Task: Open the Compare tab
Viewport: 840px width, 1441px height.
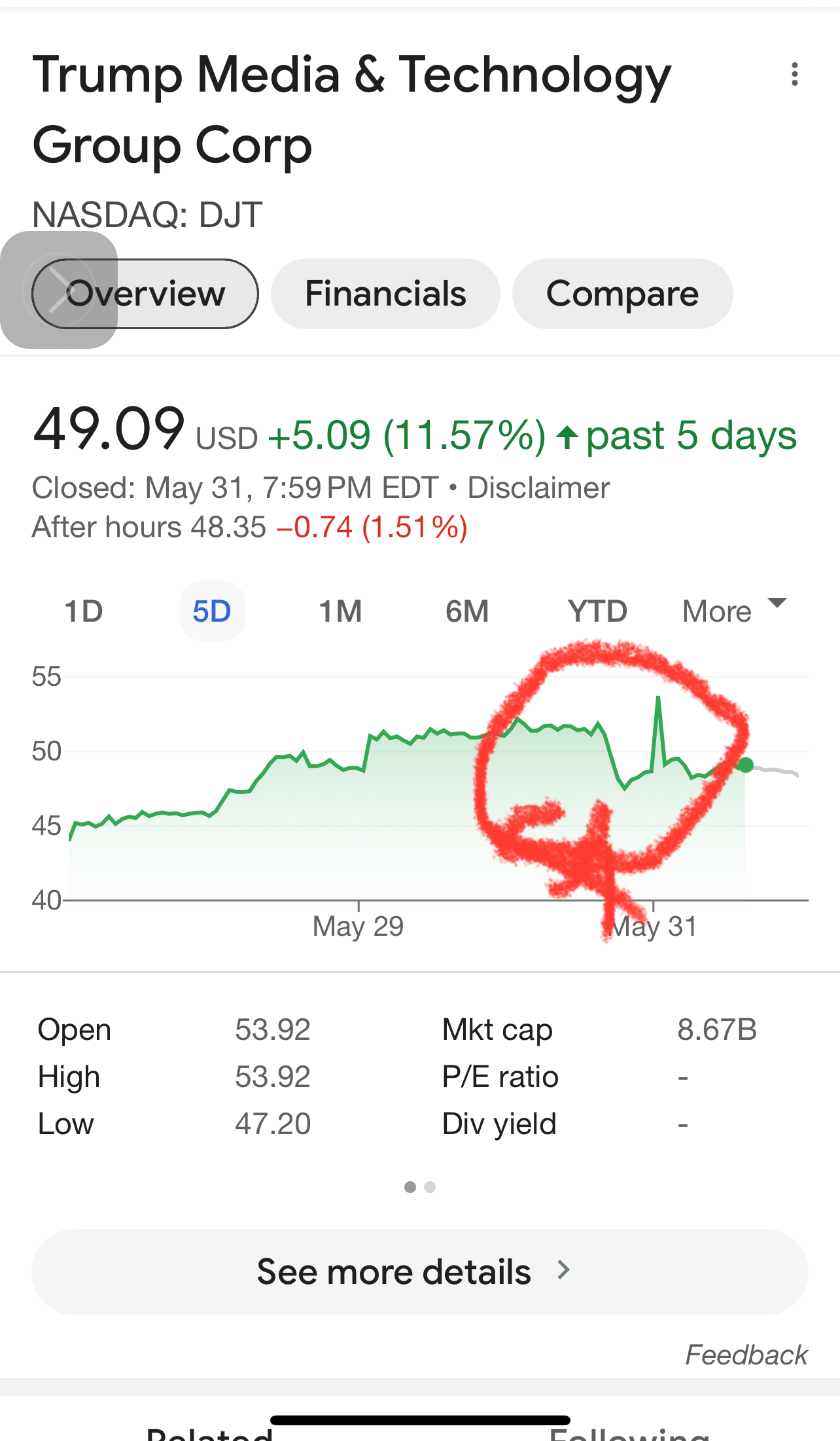Action: [x=622, y=294]
